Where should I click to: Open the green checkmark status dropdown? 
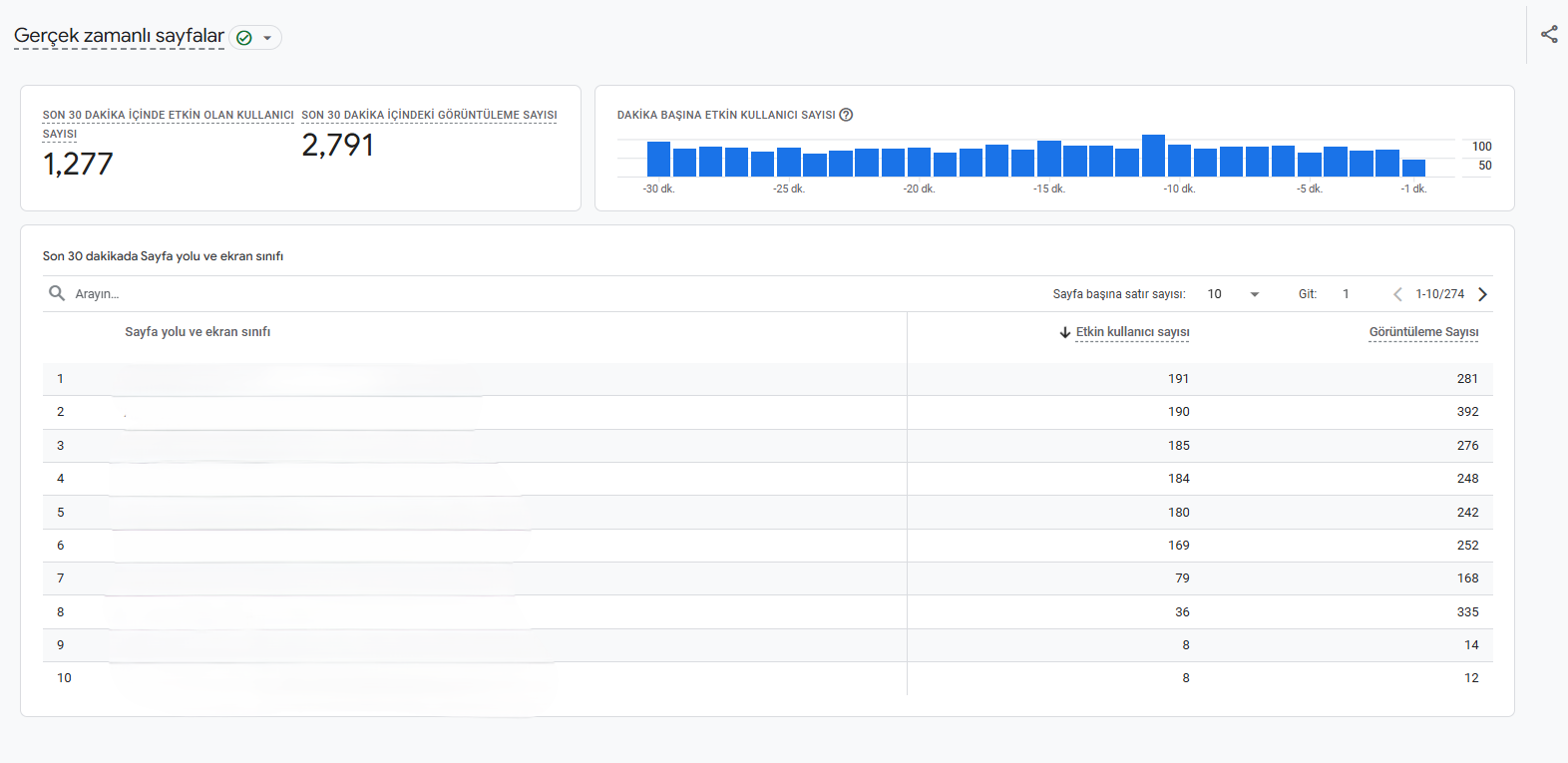[255, 38]
